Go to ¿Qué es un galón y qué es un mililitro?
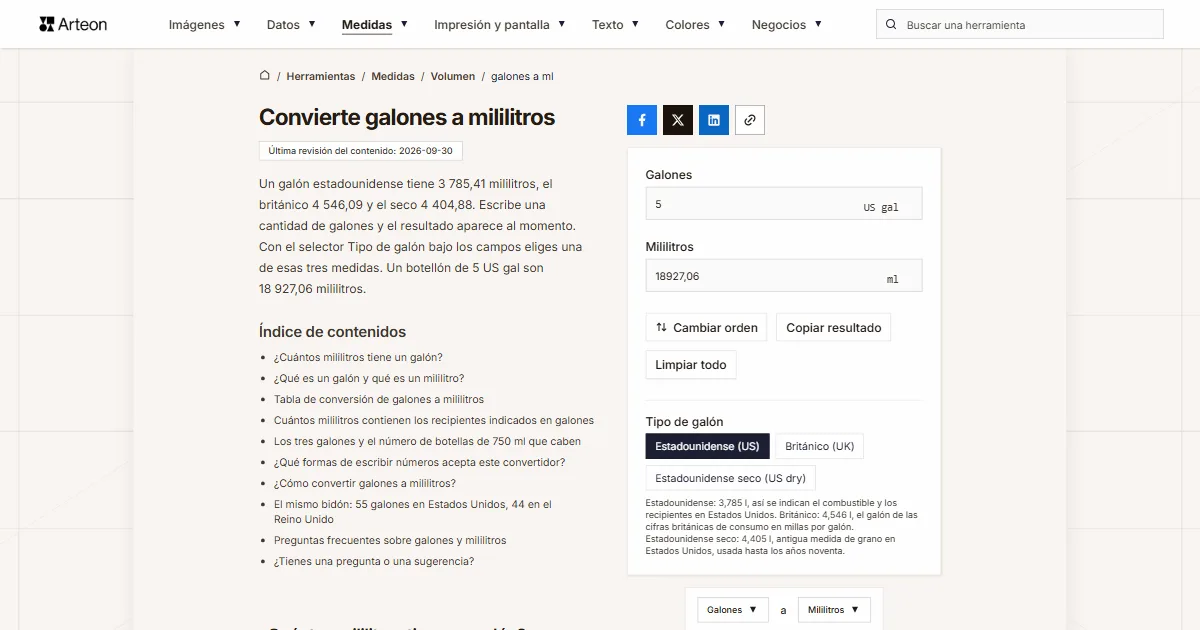 coord(369,378)
